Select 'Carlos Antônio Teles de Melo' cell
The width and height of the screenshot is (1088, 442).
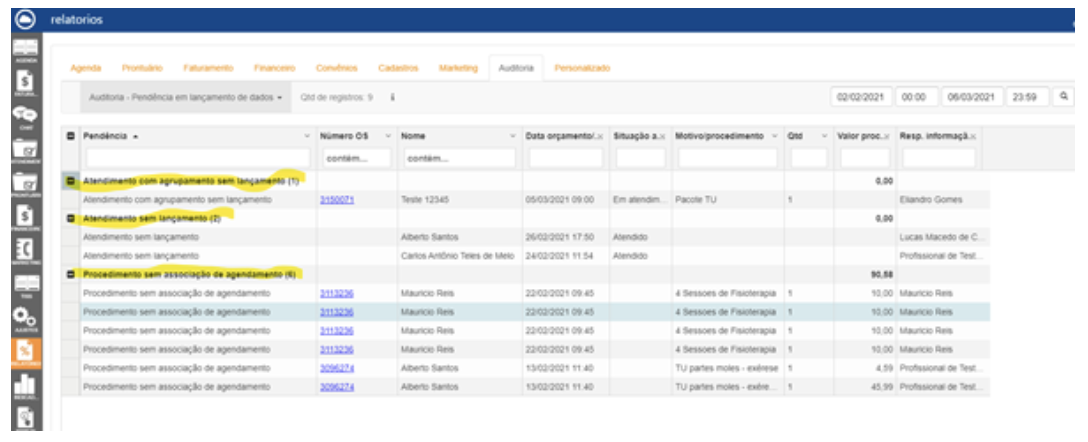point(459,256)
